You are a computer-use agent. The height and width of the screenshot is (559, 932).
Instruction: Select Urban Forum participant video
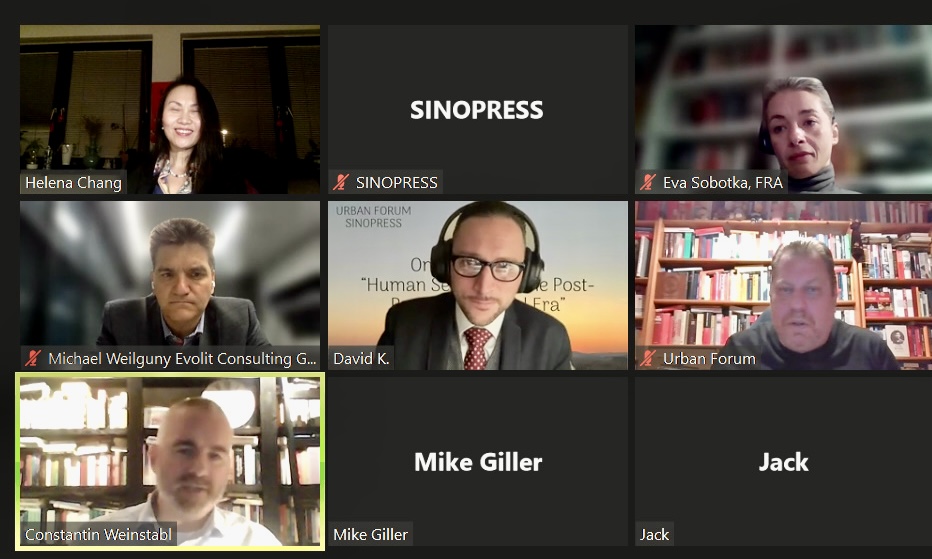tap(783, 285)
